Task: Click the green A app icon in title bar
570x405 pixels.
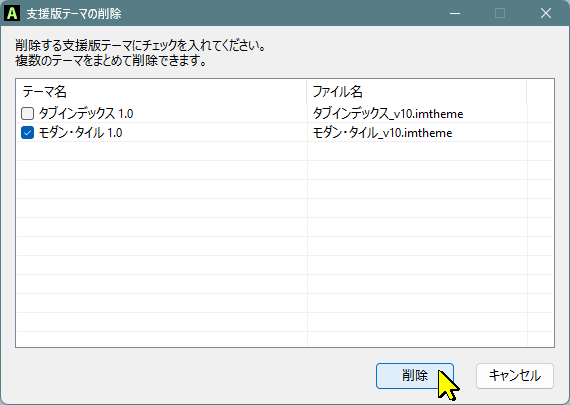Action: pos(12,13)
